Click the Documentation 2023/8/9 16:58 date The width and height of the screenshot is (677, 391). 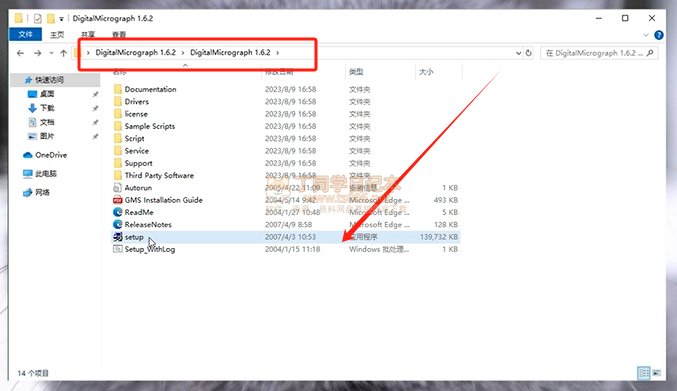[x=290, y=89]
